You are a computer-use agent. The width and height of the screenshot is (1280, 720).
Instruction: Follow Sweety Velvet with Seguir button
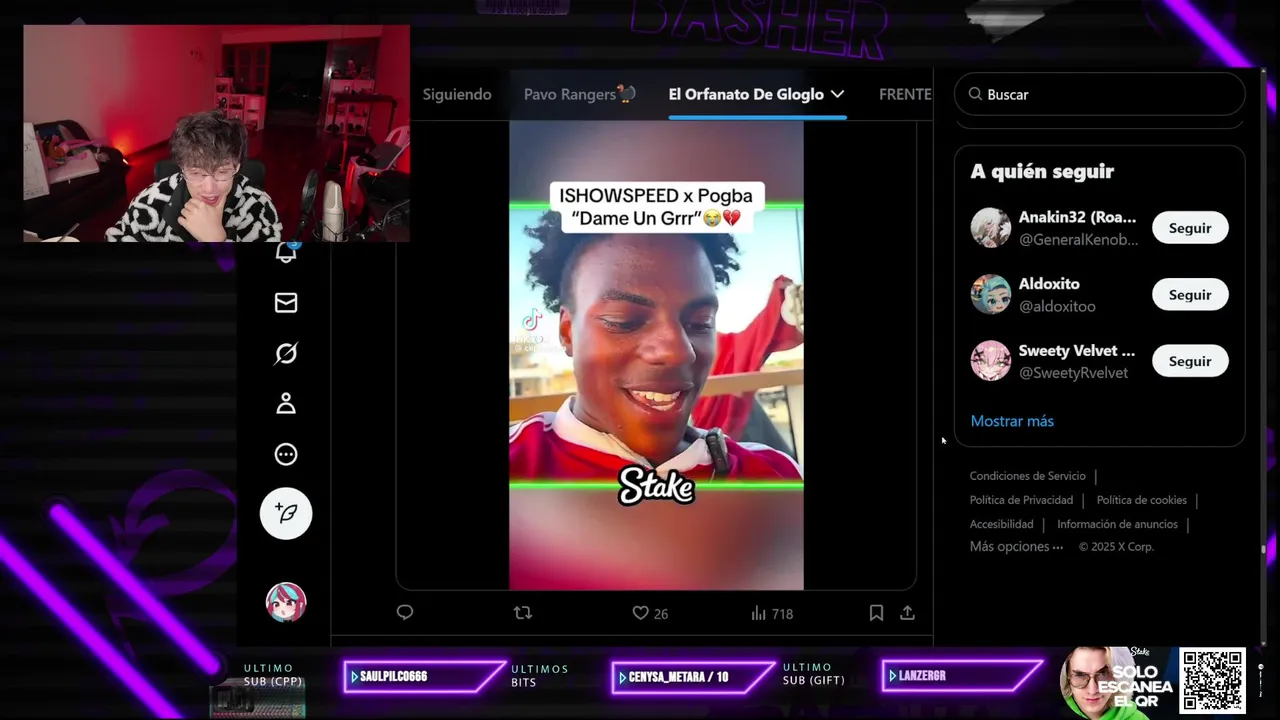coord(1190,361)
